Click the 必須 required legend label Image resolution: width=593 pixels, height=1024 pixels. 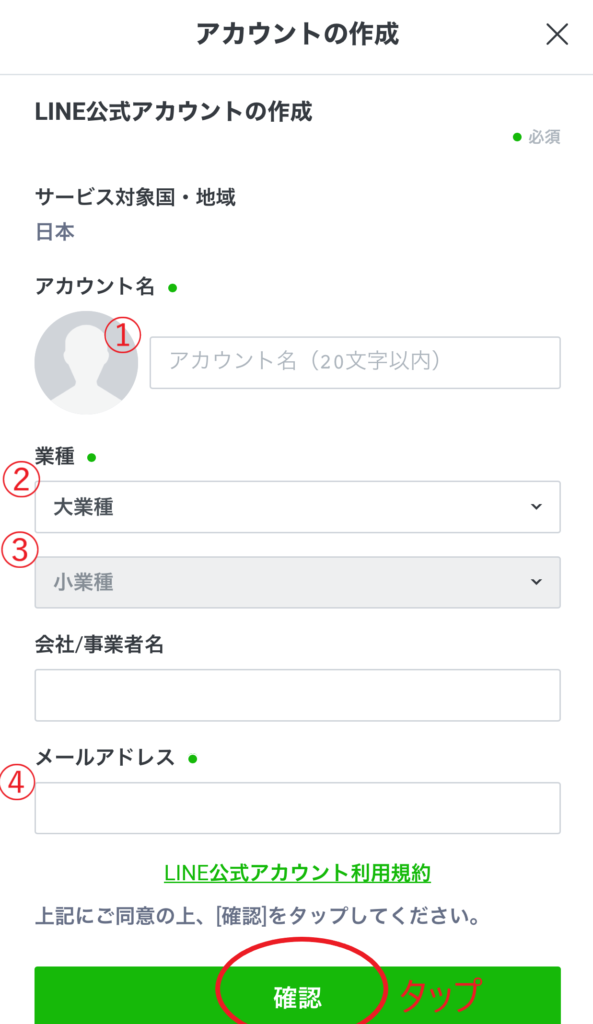pos(544,137)
